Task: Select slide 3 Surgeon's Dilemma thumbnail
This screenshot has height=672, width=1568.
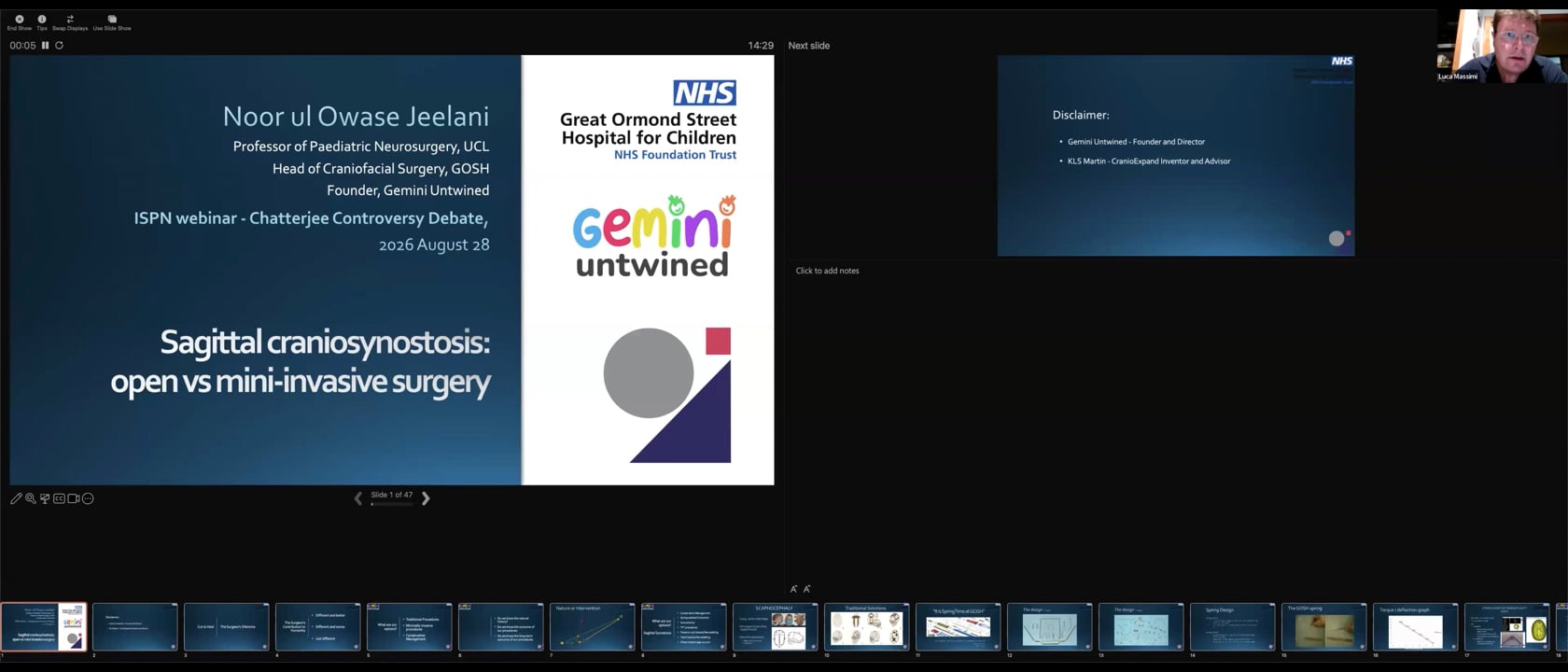Action: click(227, 627)
